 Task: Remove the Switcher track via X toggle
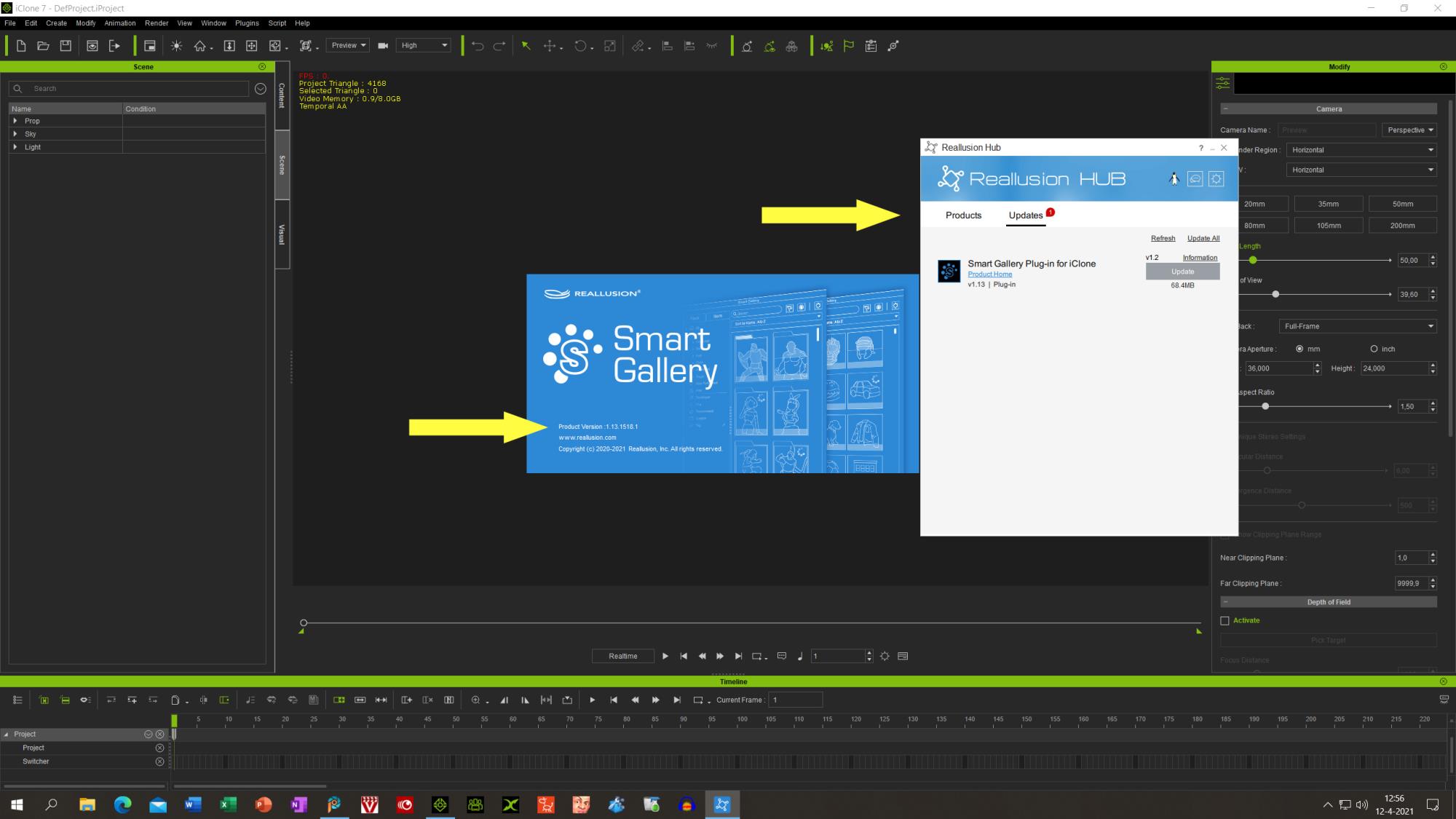point(159,761)
